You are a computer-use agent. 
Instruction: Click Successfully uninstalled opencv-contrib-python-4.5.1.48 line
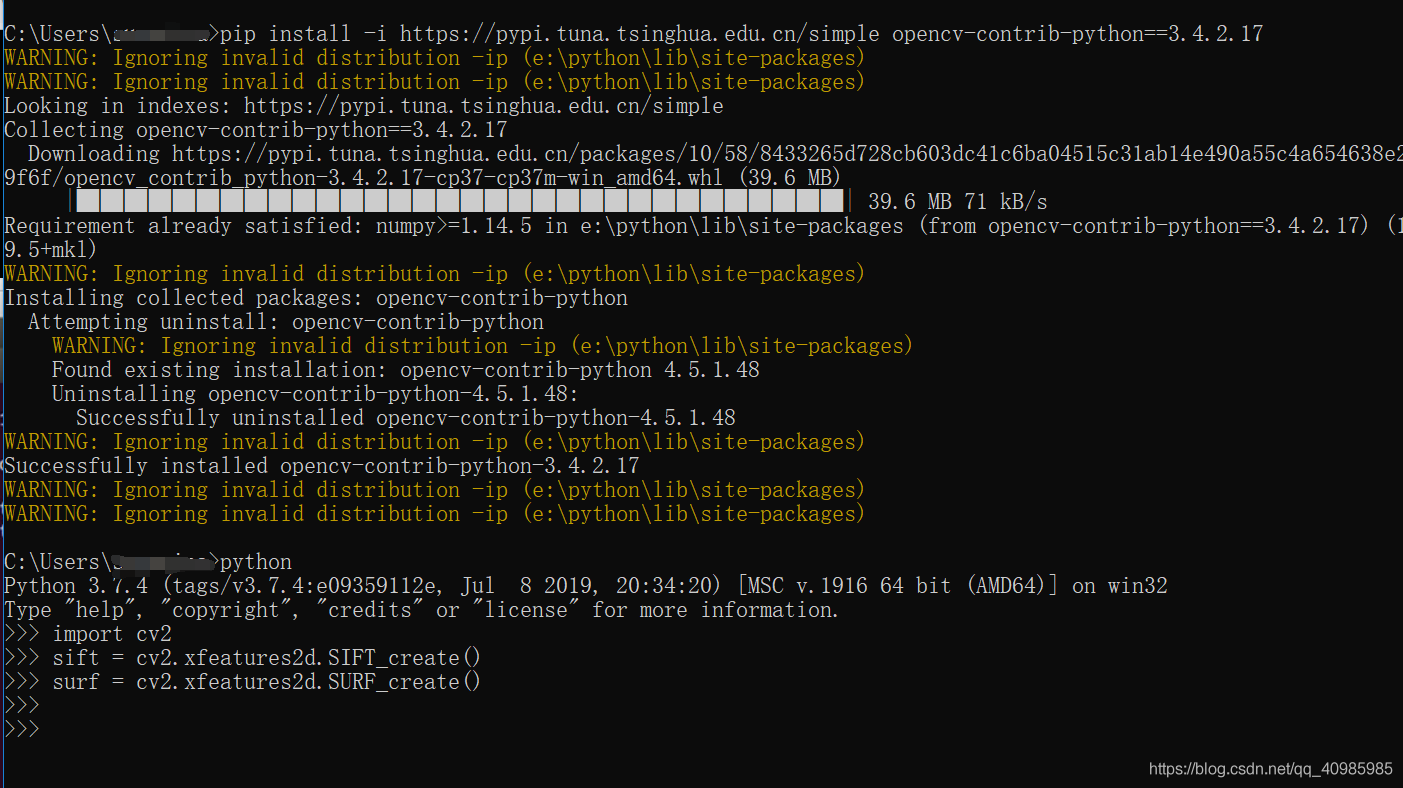(406, 417)
